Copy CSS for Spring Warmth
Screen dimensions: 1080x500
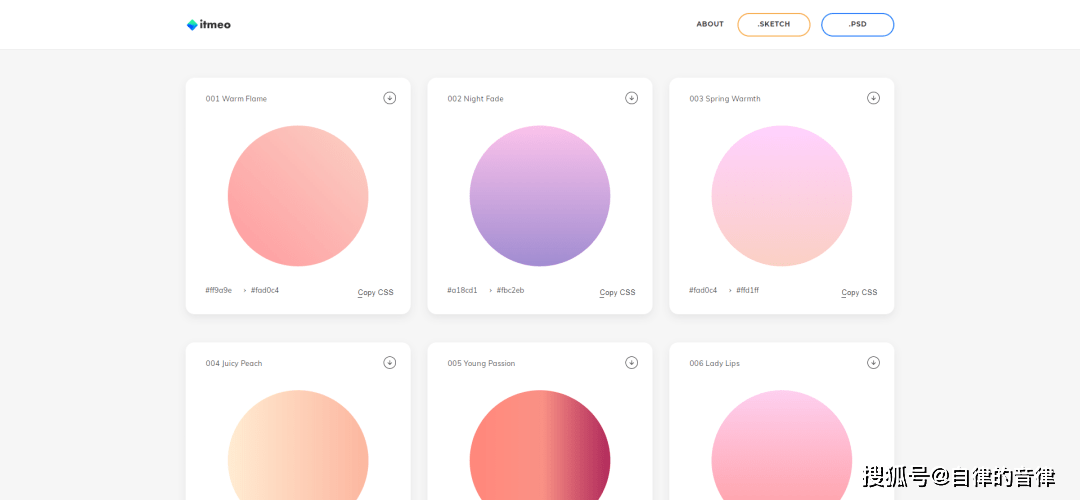tap(859, 293)
